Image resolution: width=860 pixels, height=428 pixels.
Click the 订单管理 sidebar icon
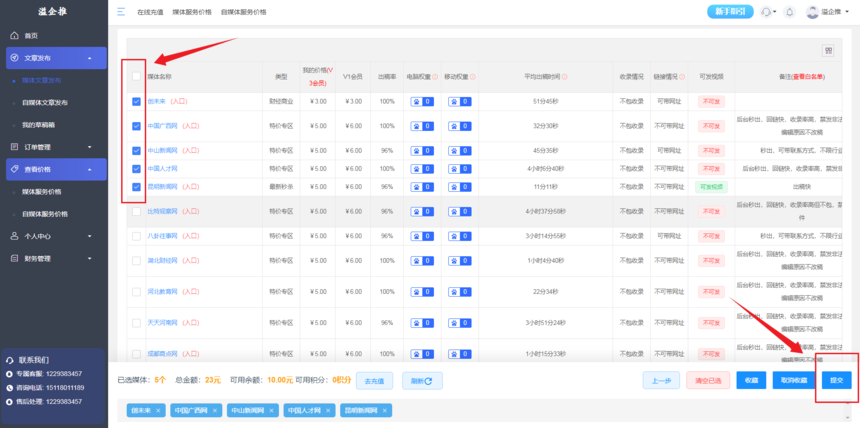pyautogui.click(x=15, y=147)
